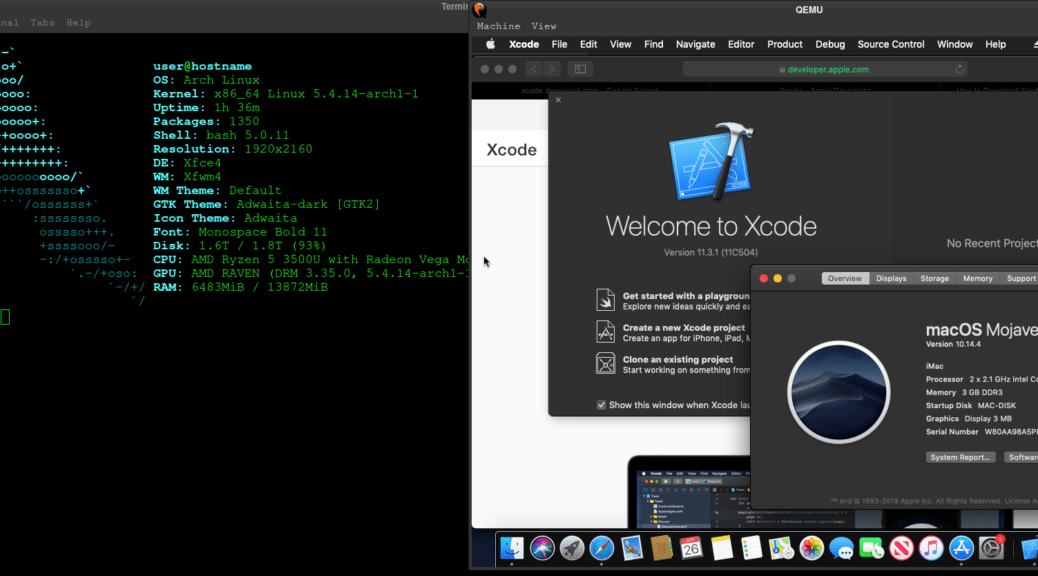This screenshot has height=576, width=1038.
Task: Open the File menu in Xcode
Action: tap(559, 44)
